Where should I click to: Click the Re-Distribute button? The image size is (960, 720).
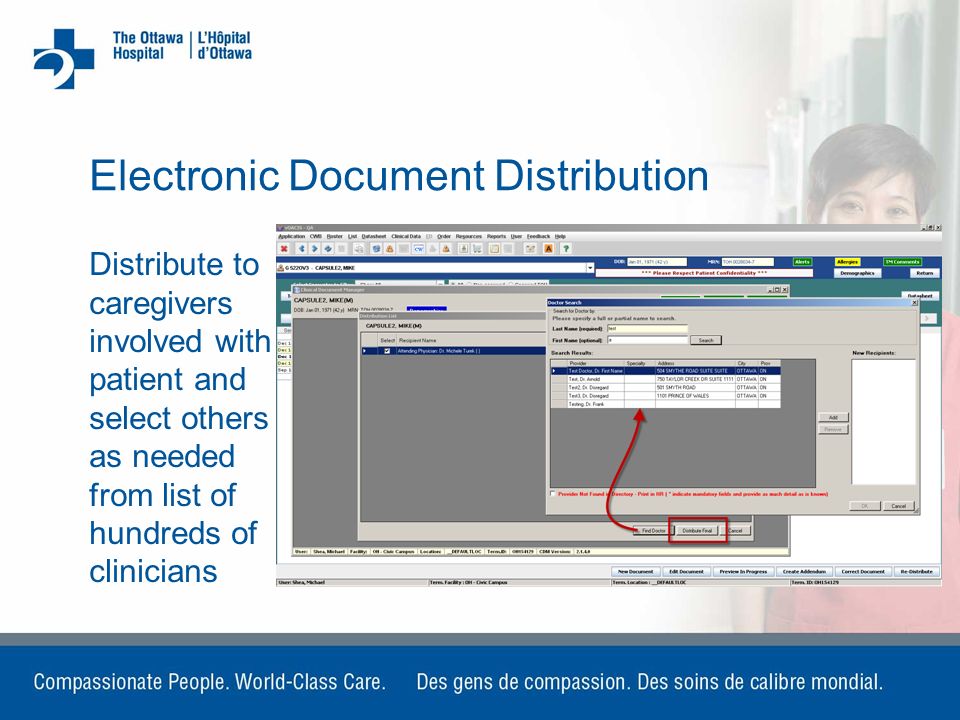[916, 571]
